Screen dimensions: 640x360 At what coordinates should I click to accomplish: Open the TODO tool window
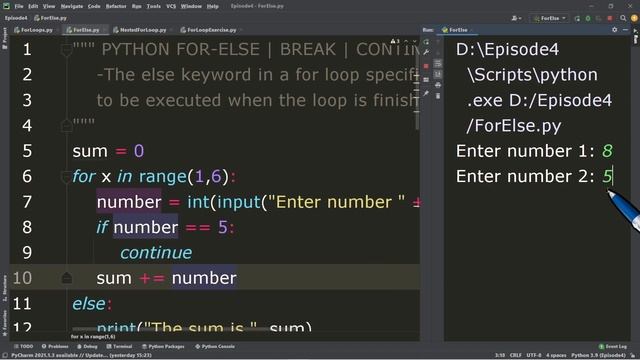click(24, 346)
